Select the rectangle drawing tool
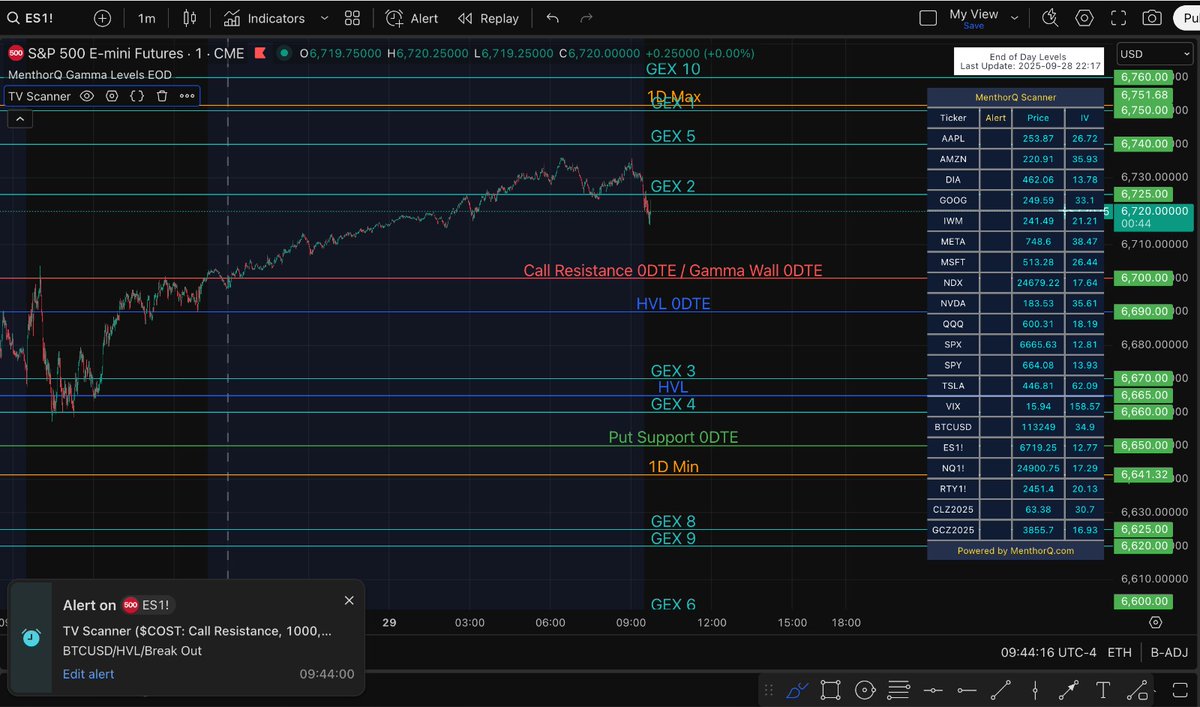The image size is (1200, 707). (x=830, y=690)
